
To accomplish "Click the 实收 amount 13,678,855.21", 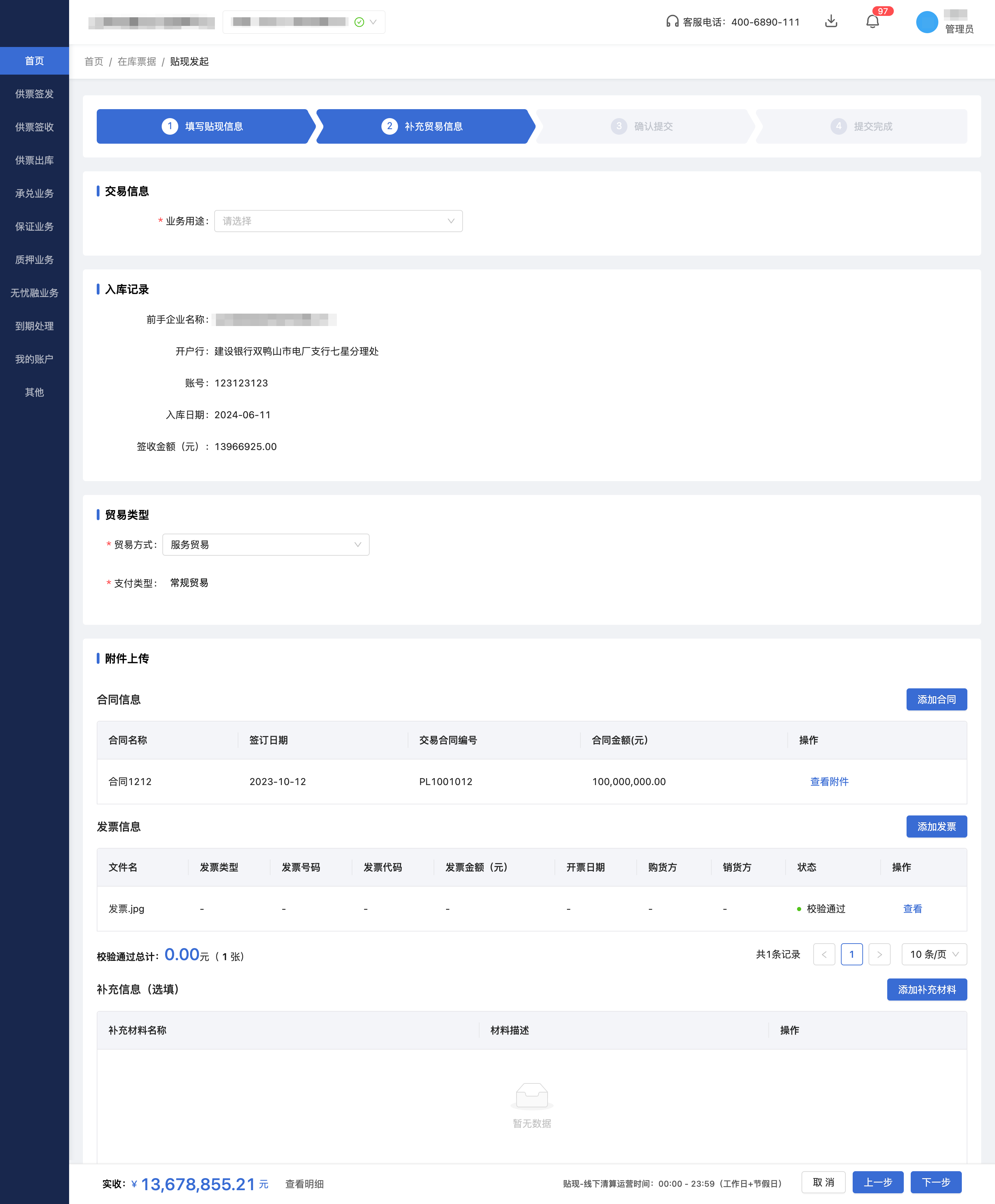I will click(x=198, y=1184).
